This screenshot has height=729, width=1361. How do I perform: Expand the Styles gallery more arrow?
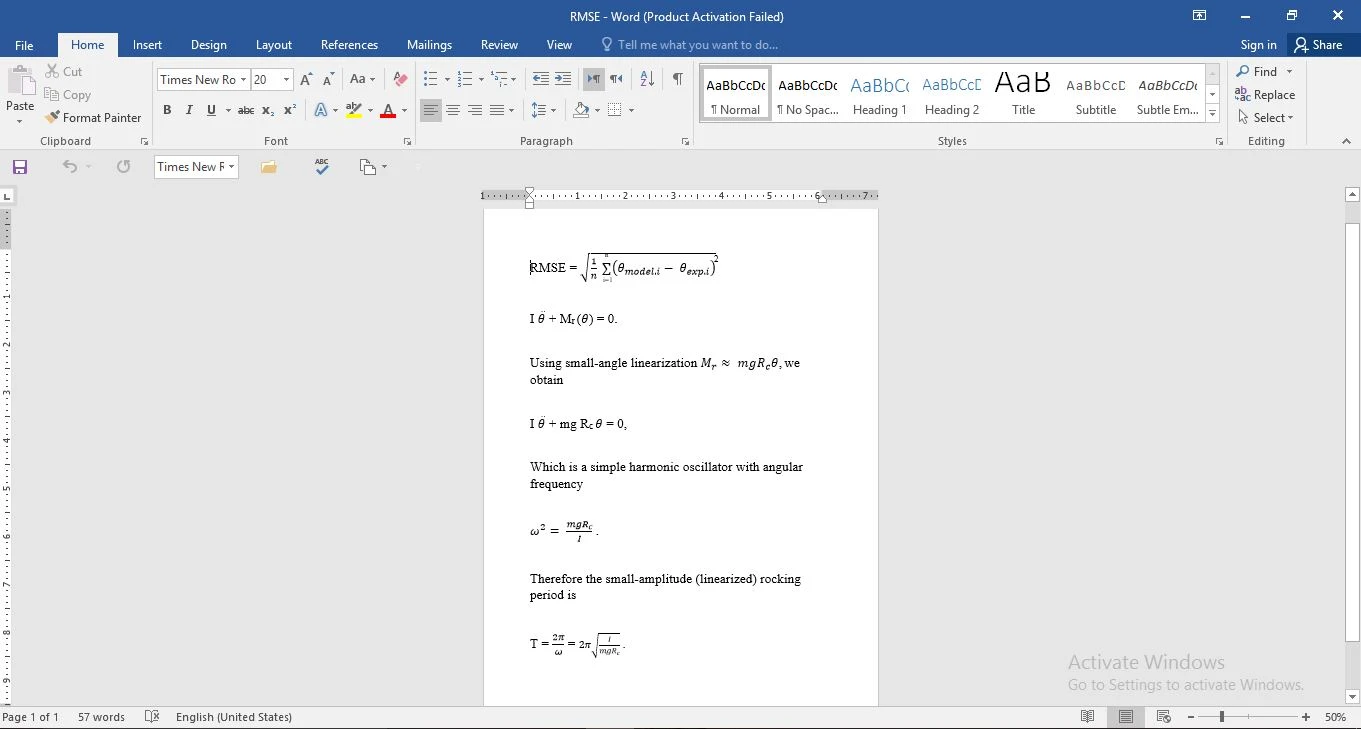coord(1213,114)
